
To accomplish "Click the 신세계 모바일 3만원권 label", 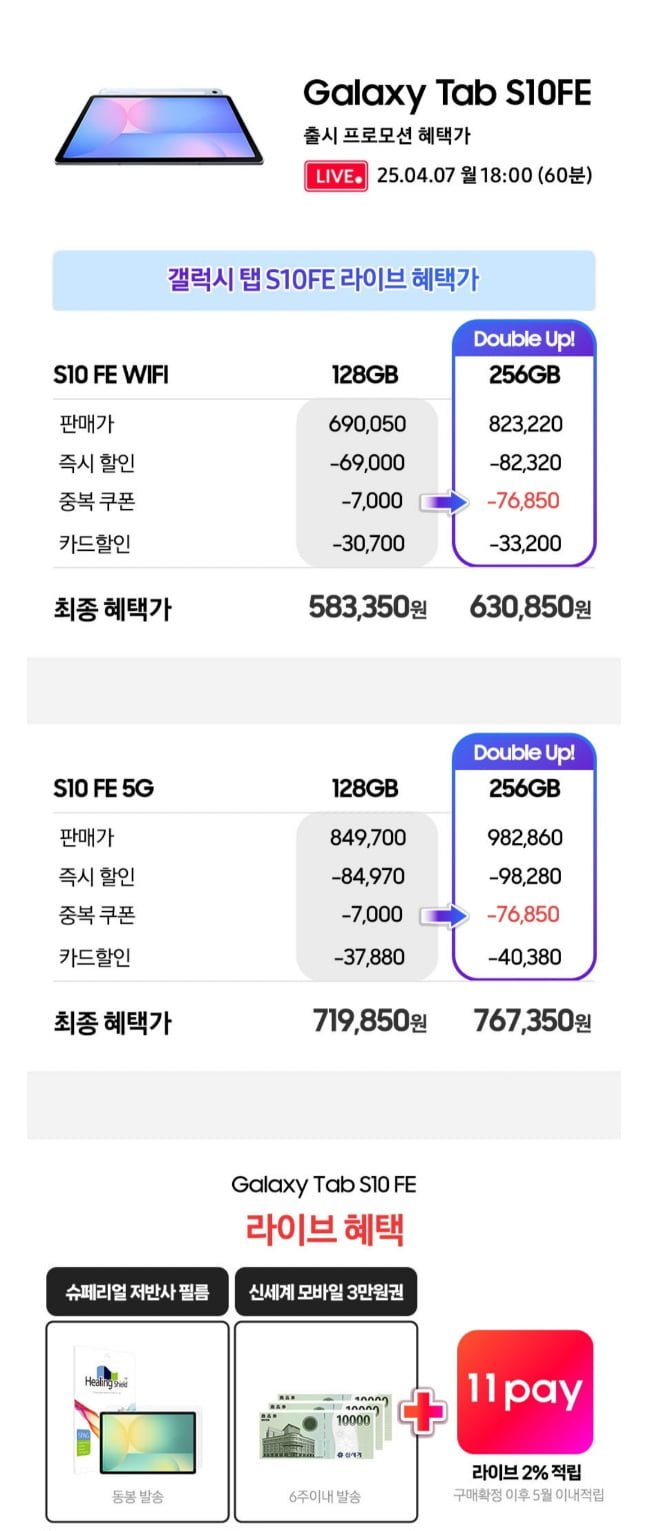I will (325, 1293).
